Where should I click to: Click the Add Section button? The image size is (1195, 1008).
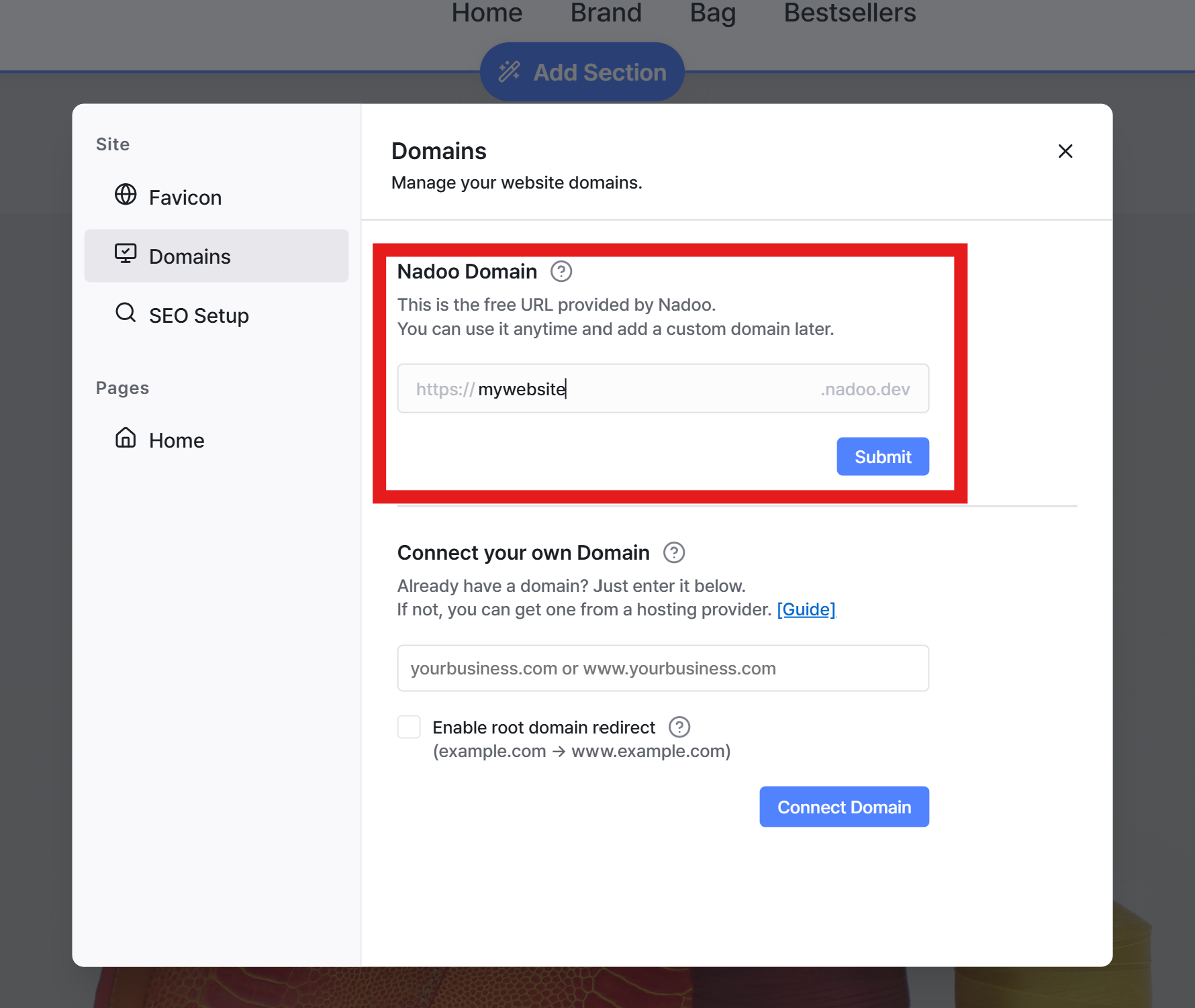click(x=582, y=72)
